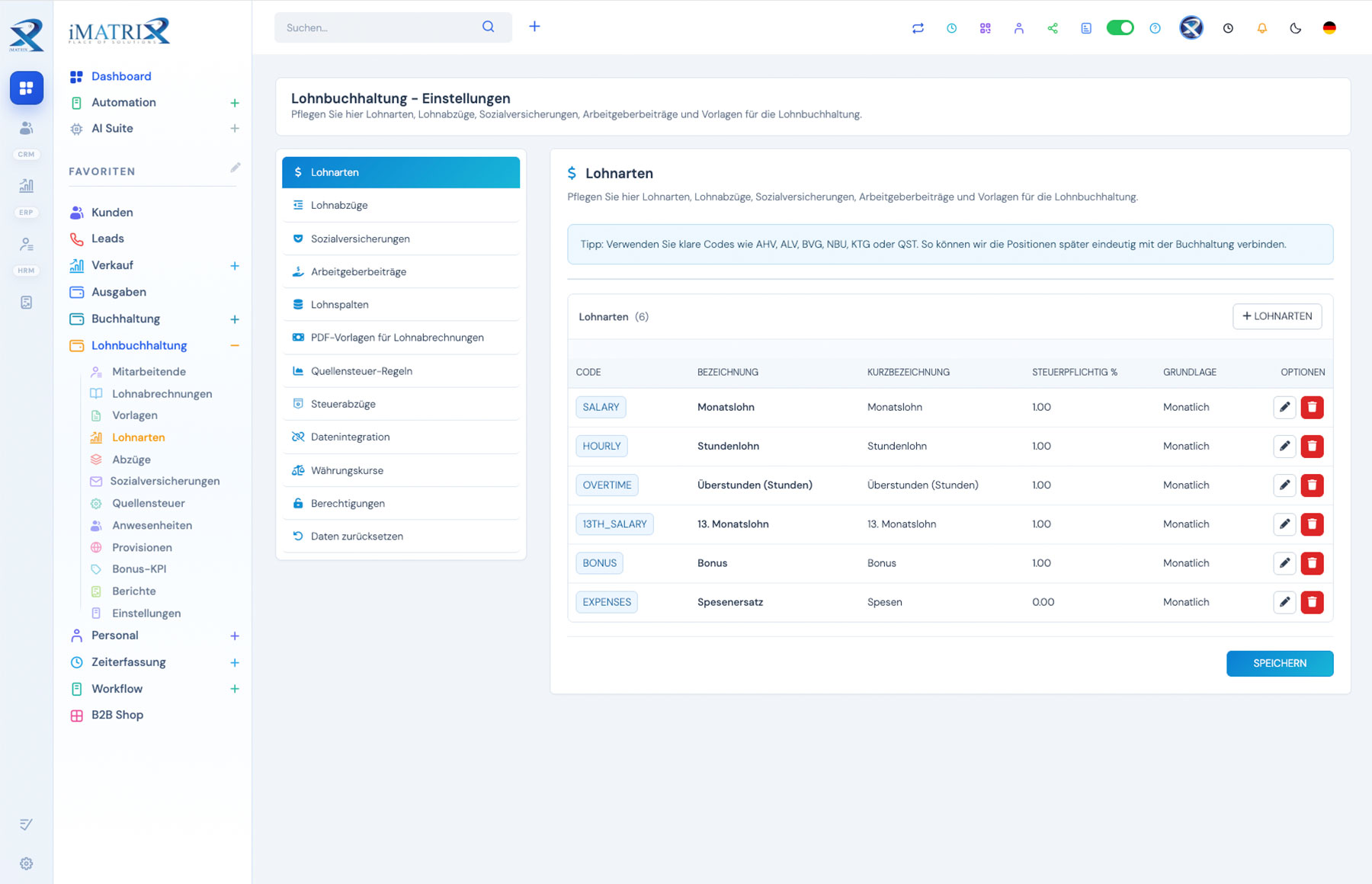Open the help question mark icon
The height and width of the screenshot is (884, 1372).
pos(1155,28)
